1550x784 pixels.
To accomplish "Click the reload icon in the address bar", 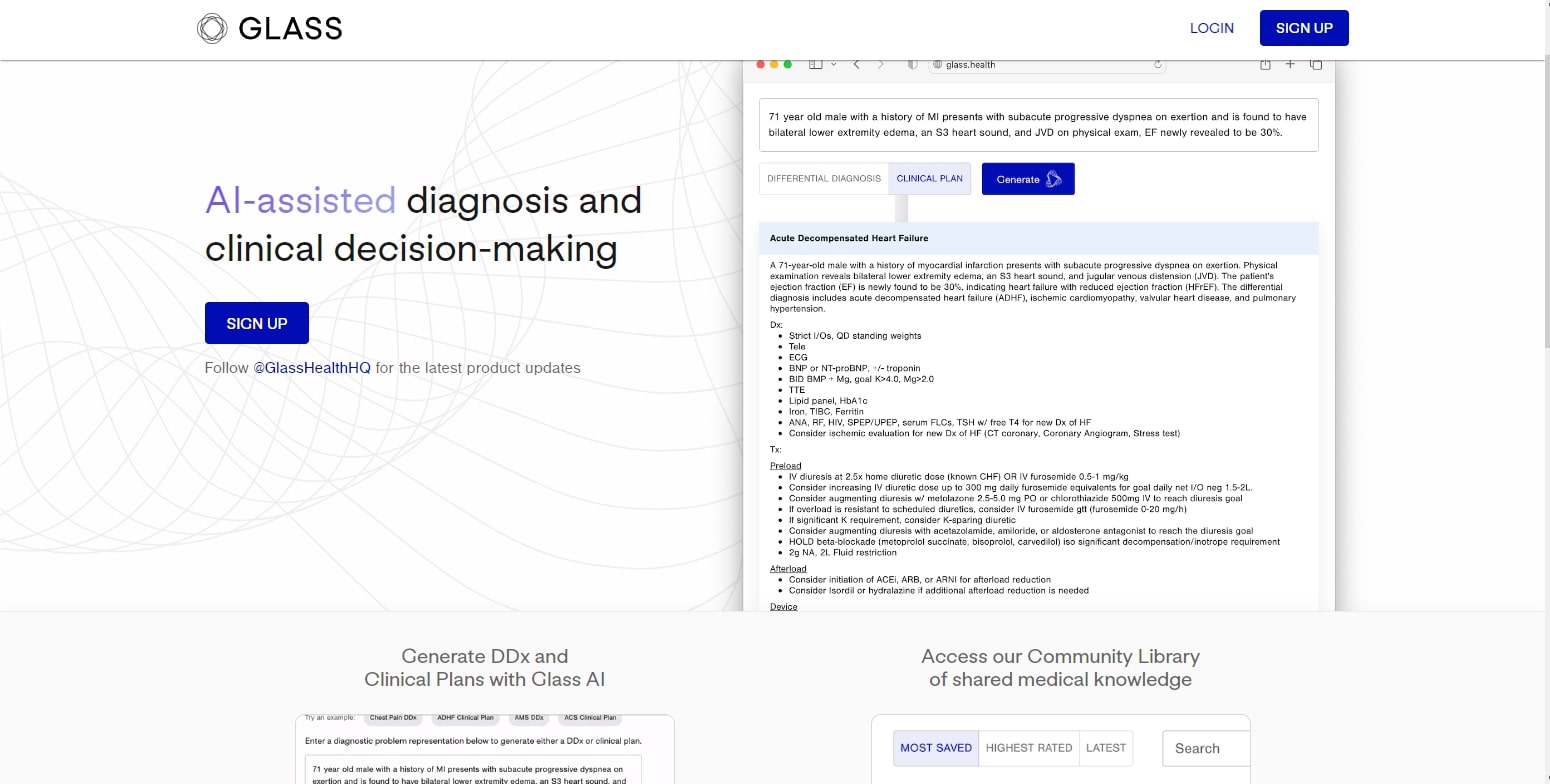I will [1158, 65].
